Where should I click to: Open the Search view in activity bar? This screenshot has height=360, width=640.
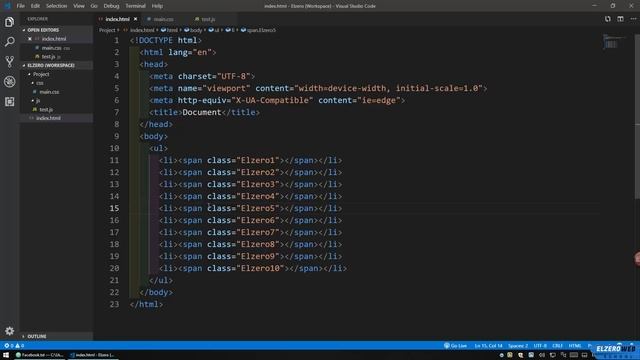pyautogui.click(x=9, y=42)
